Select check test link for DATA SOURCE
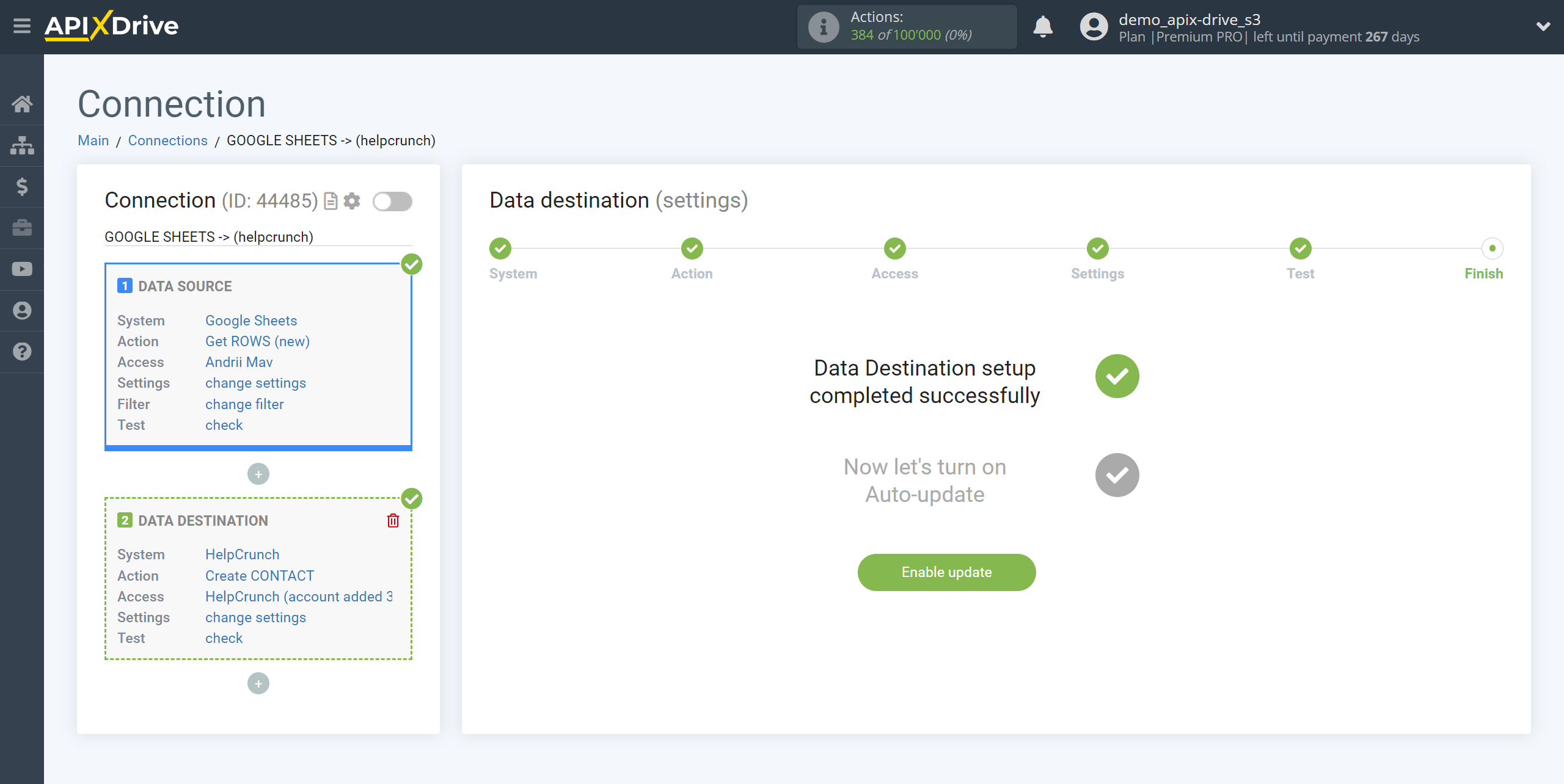The height and width of the screenshot is (784, 1564). 223,425
